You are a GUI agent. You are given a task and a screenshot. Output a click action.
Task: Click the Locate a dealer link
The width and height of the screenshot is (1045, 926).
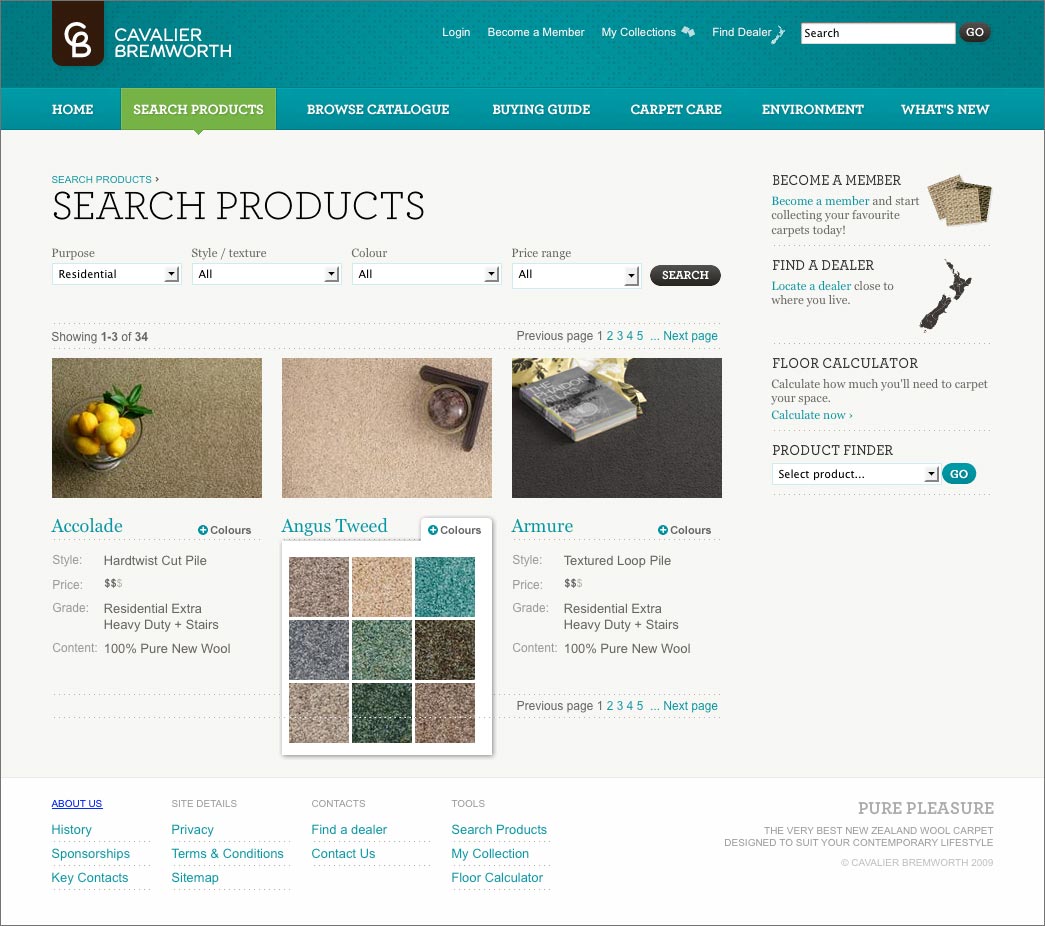coord(811,285)
